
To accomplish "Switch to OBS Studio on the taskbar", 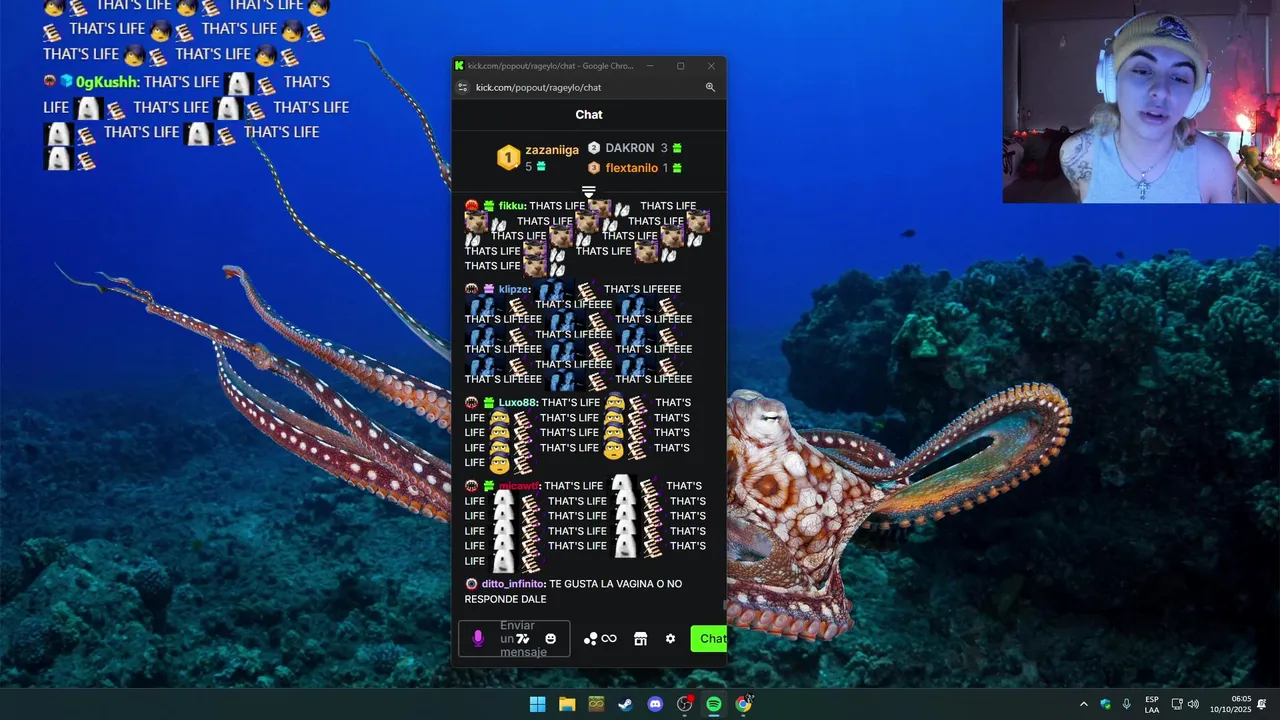I will (x=685, y=704).
